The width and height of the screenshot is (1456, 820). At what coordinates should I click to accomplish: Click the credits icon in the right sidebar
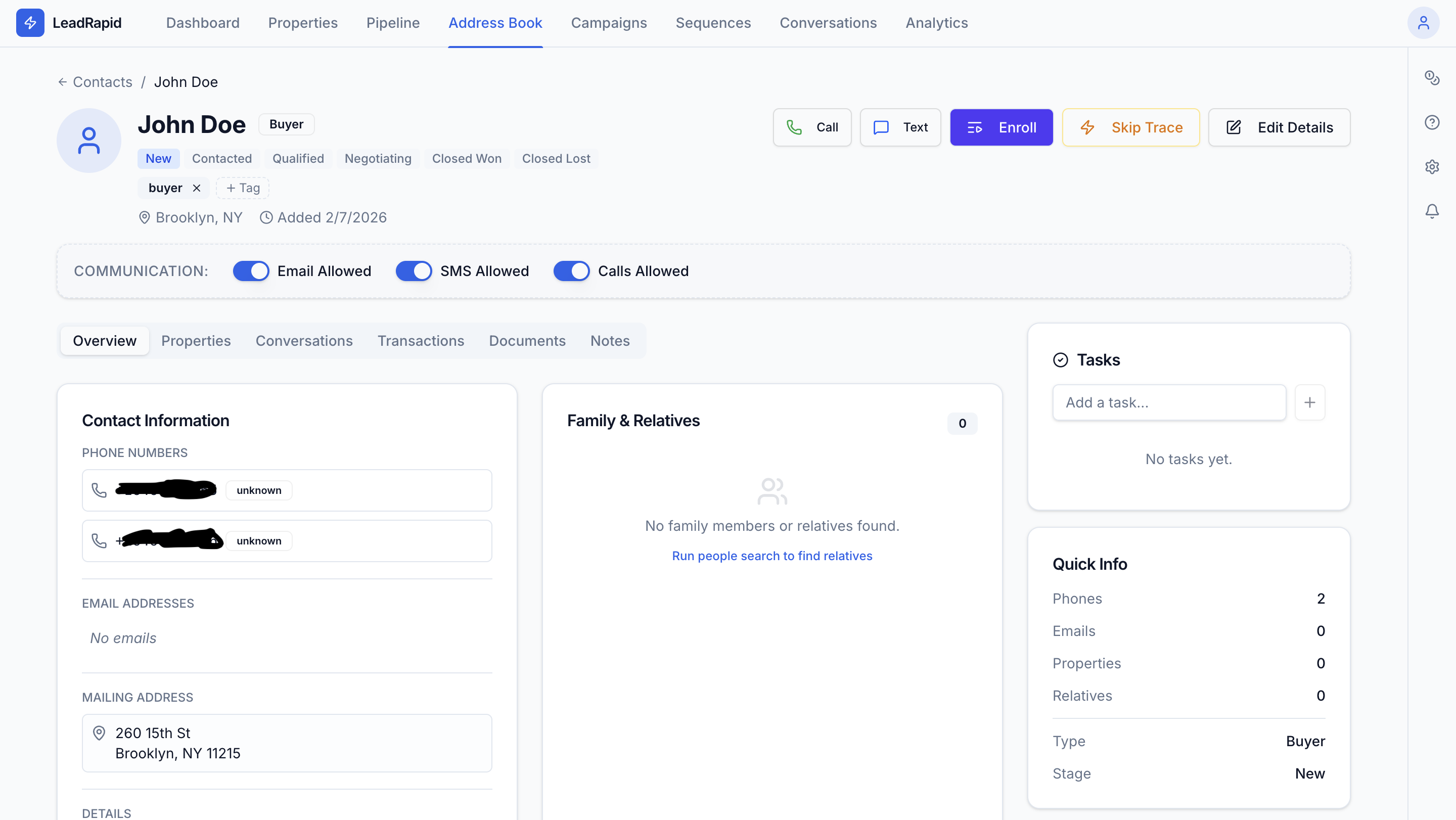click(x=1433, y=78)
